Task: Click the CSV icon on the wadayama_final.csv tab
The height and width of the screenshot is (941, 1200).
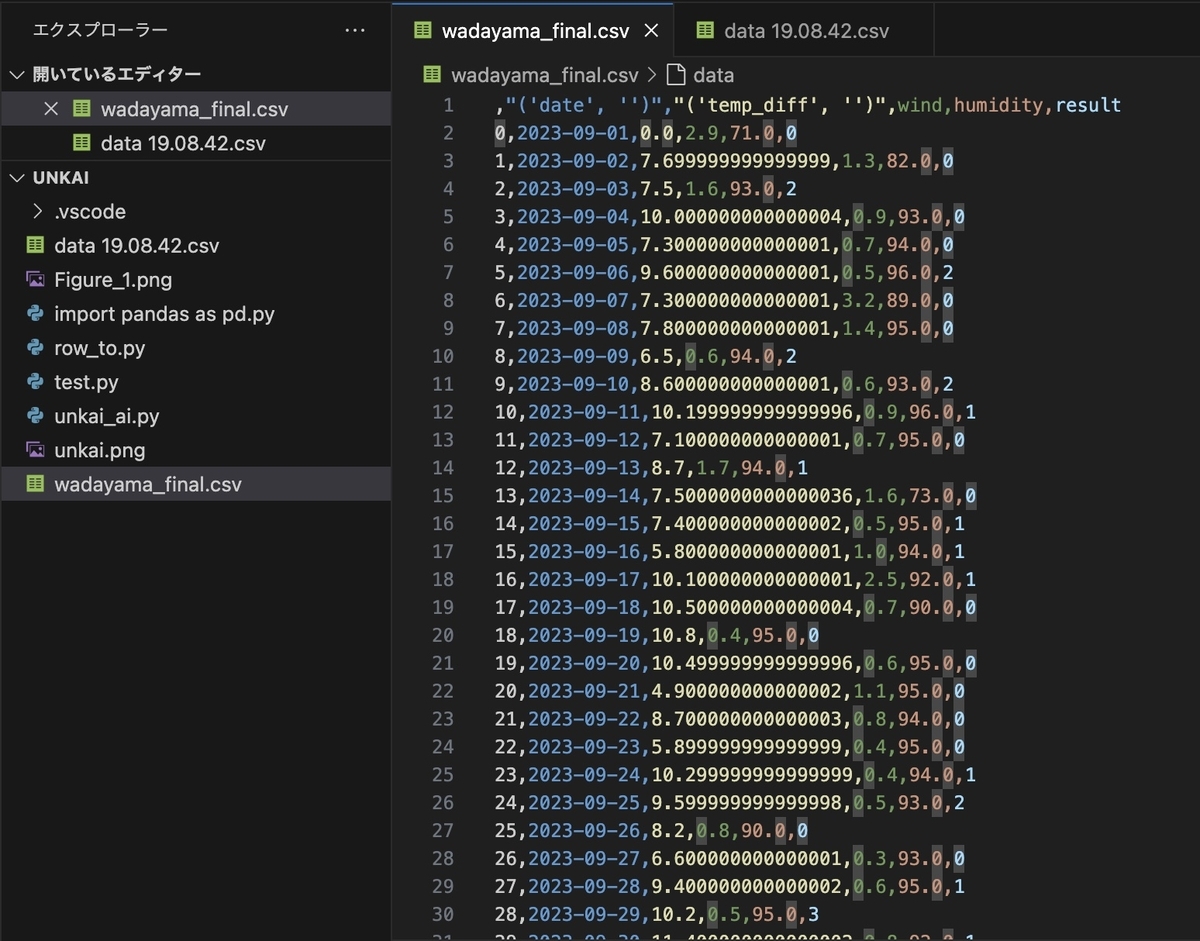Action: (x=422, y=31)
